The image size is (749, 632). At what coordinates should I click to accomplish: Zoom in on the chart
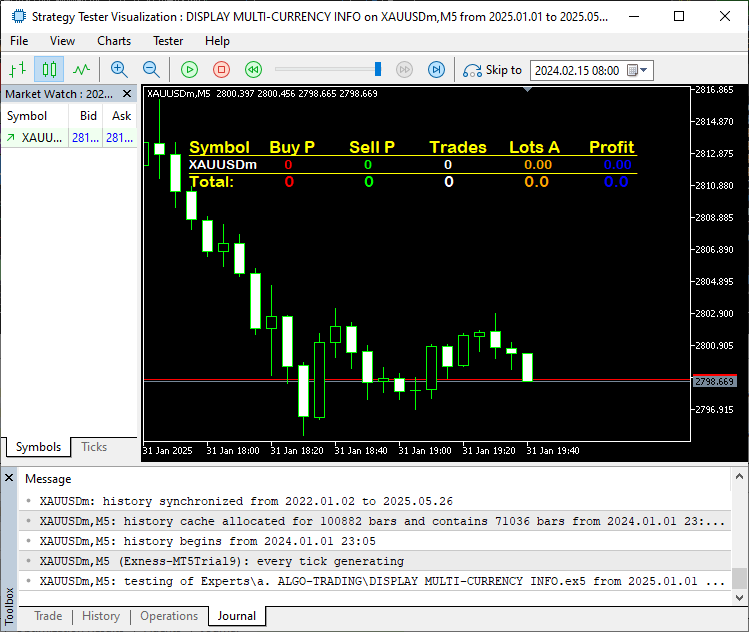(120, 70)
